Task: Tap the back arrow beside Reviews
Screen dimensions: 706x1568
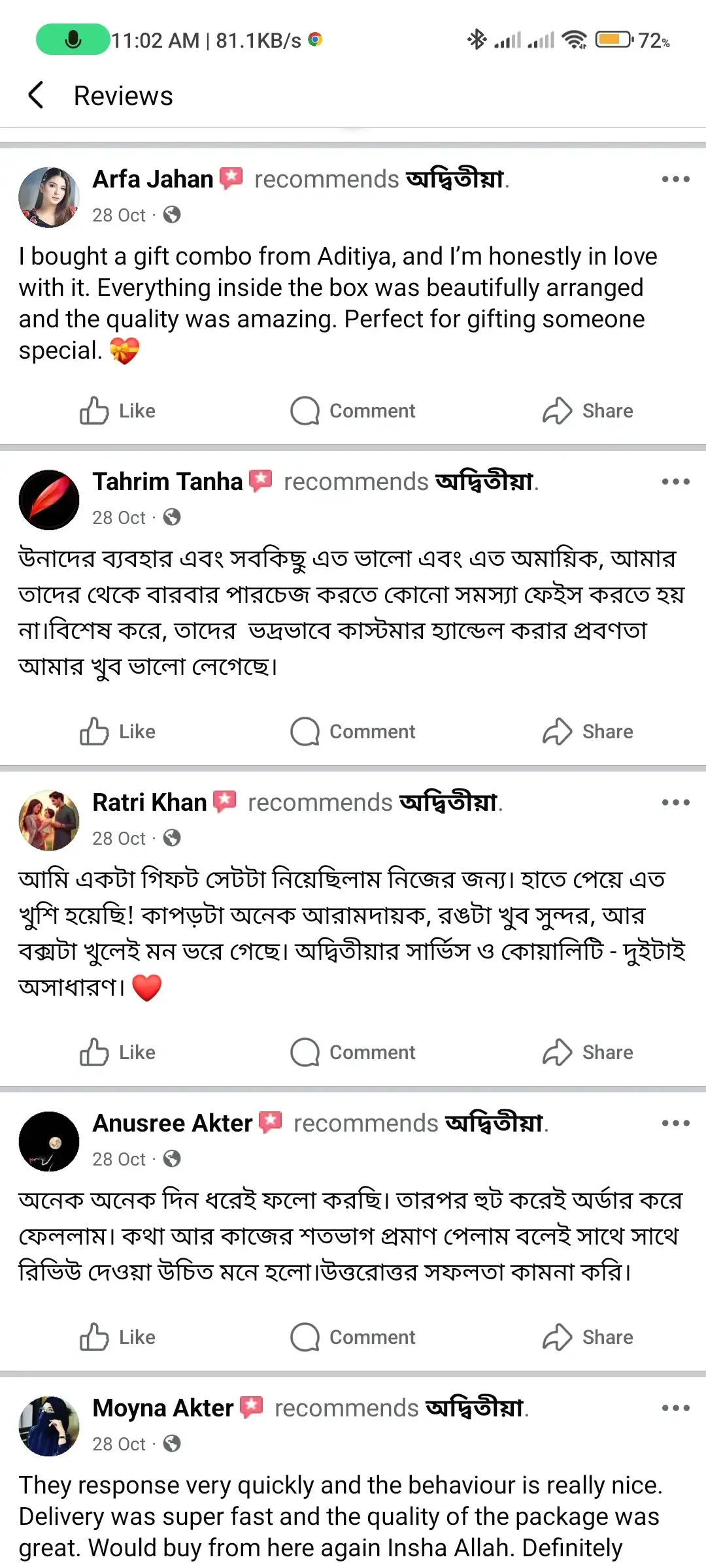Action: click(37, 95)
